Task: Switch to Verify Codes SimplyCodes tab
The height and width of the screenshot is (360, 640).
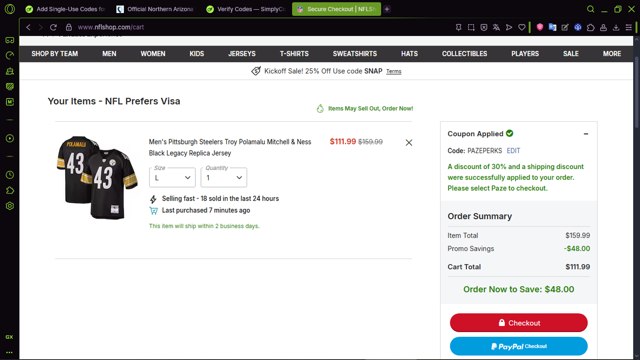Action: pyautogui.click(x=245, y=9)
